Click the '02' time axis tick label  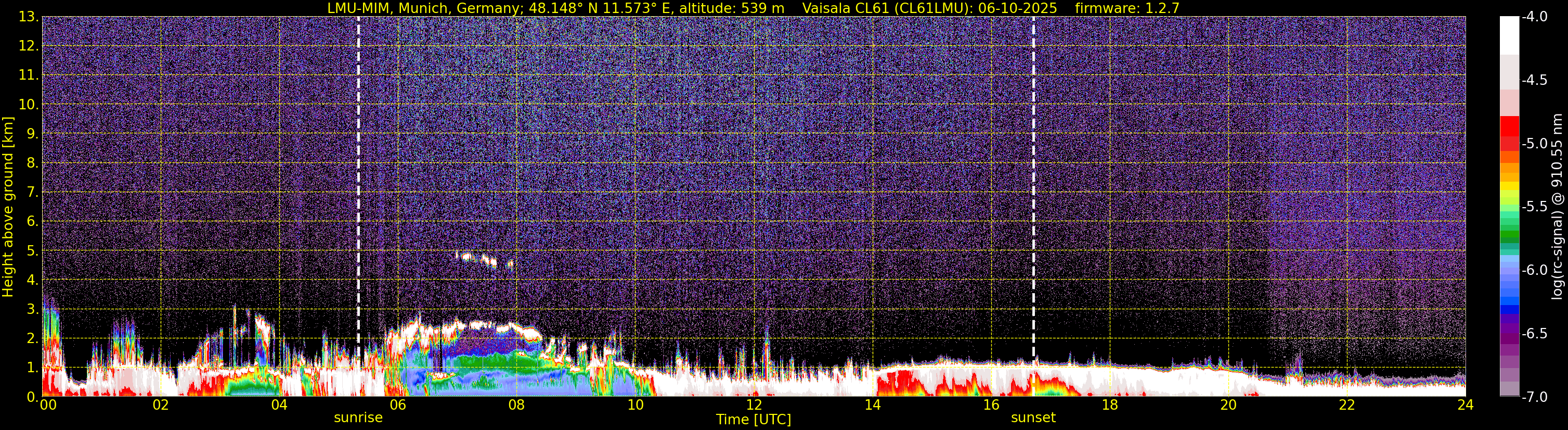[161, 405]
